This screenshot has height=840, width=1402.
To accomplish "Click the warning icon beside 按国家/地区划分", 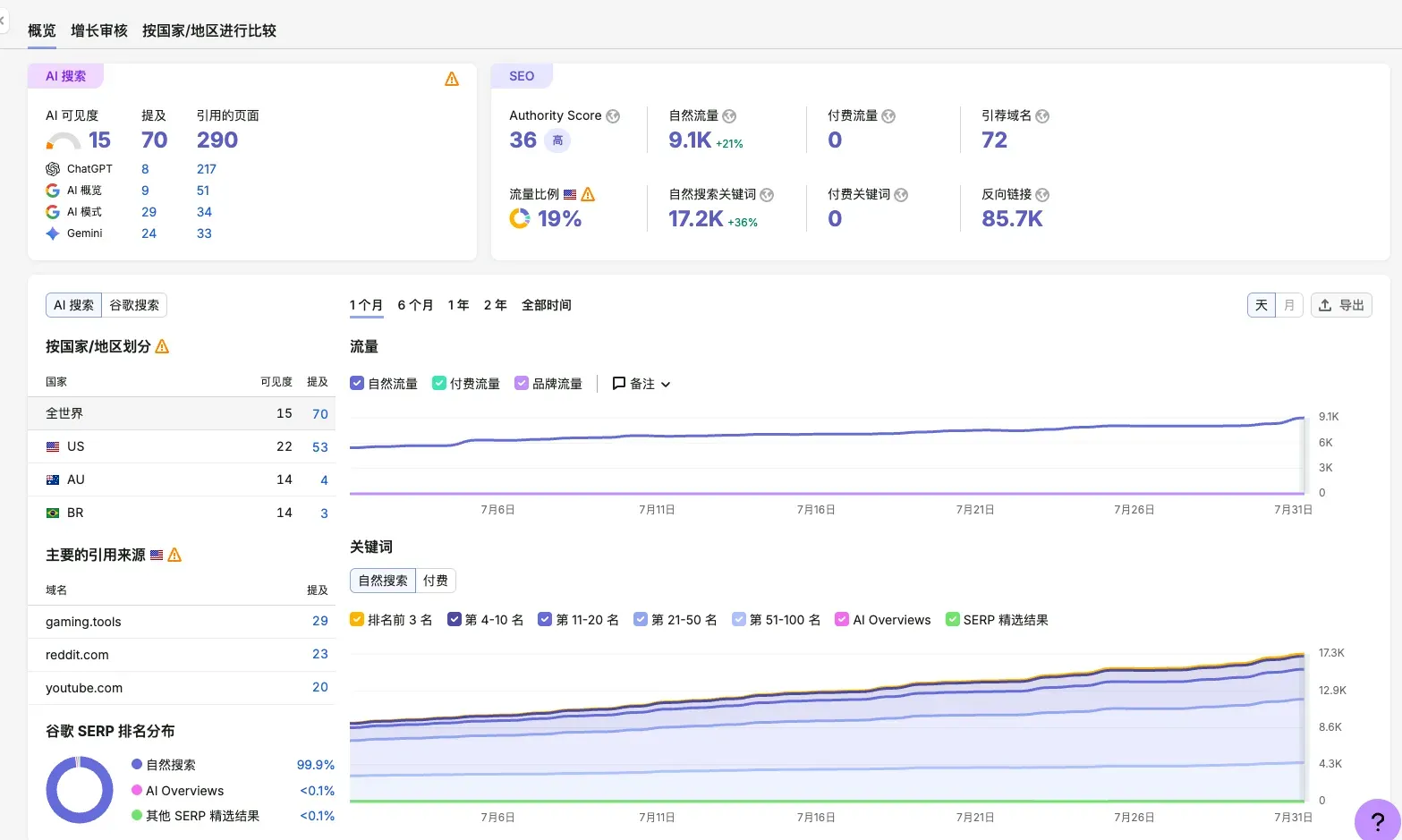I will pos(162,346).
